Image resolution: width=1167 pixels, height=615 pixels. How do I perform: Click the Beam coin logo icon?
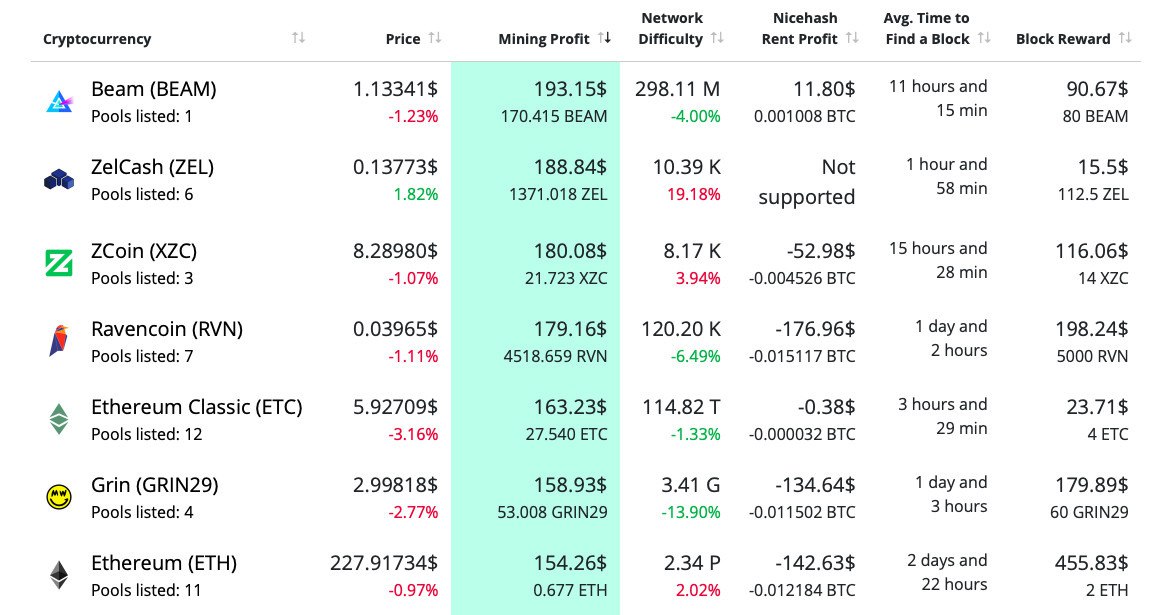pyautogui.click(x=59, y=101)
